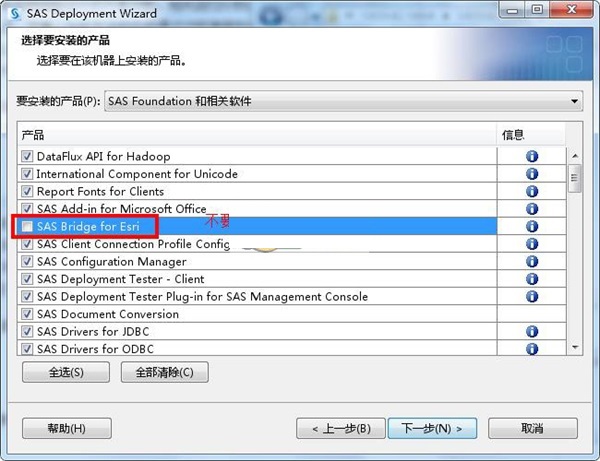Uncheck SAS Configuration Manager
Viewport: 600px width, 461px height.
pos(27,261)
